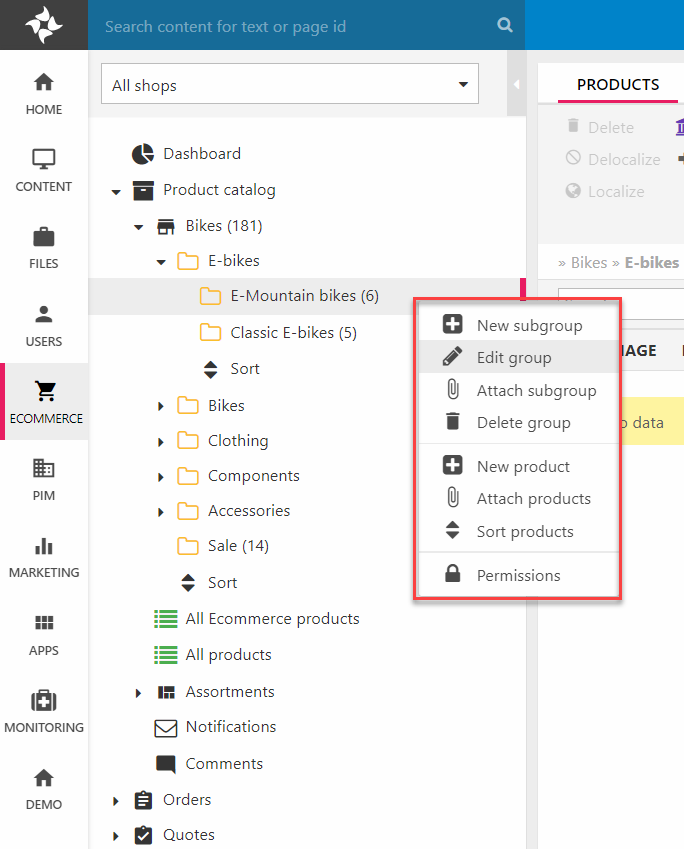Expand the Clothing group
Screen dimensions: 684x849
point(161,441)
